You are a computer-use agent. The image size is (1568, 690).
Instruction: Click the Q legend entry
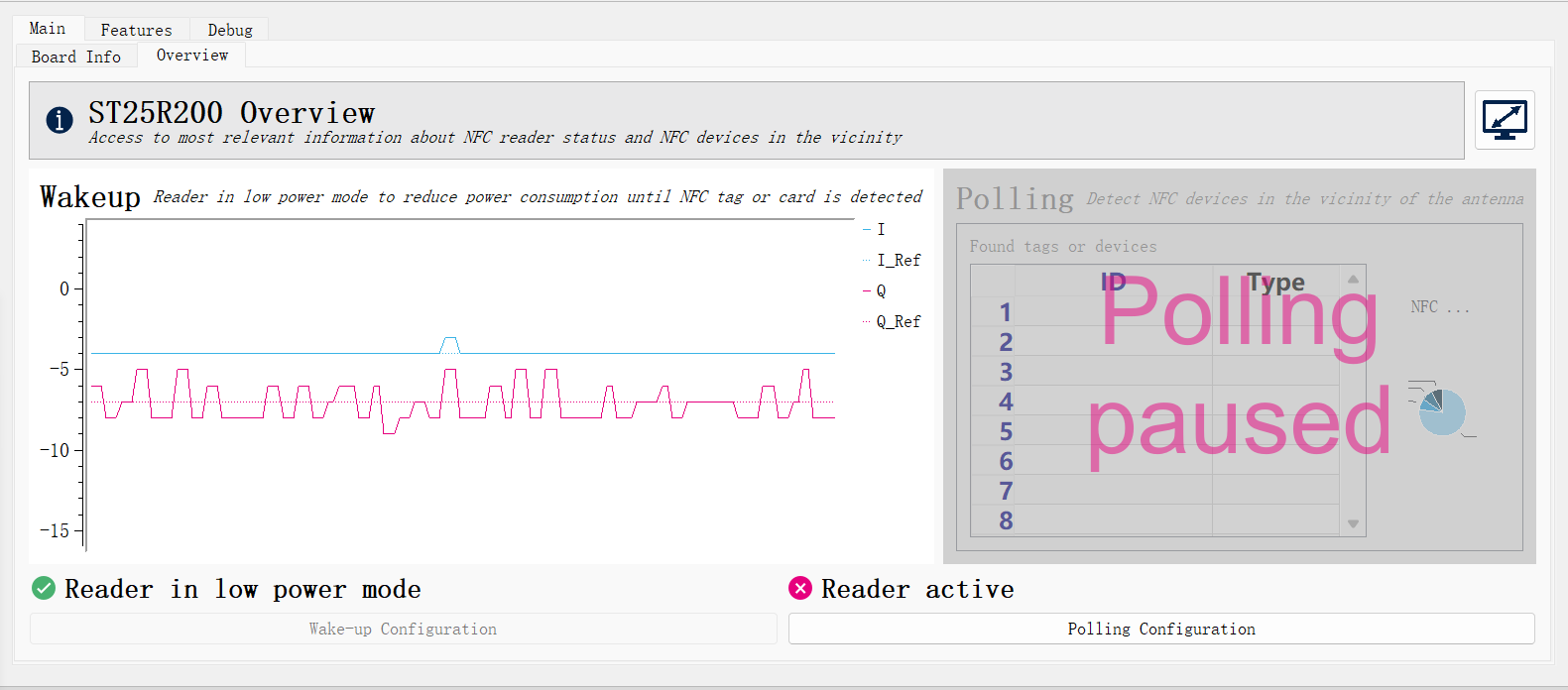875,290
